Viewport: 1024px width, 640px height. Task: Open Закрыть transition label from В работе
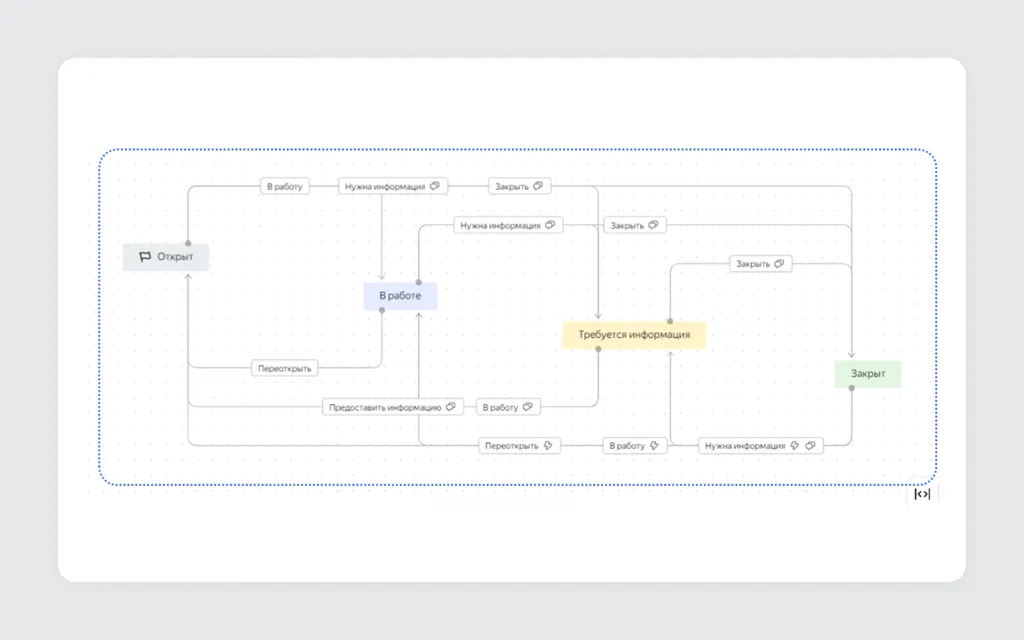click(x=635, y=225)
